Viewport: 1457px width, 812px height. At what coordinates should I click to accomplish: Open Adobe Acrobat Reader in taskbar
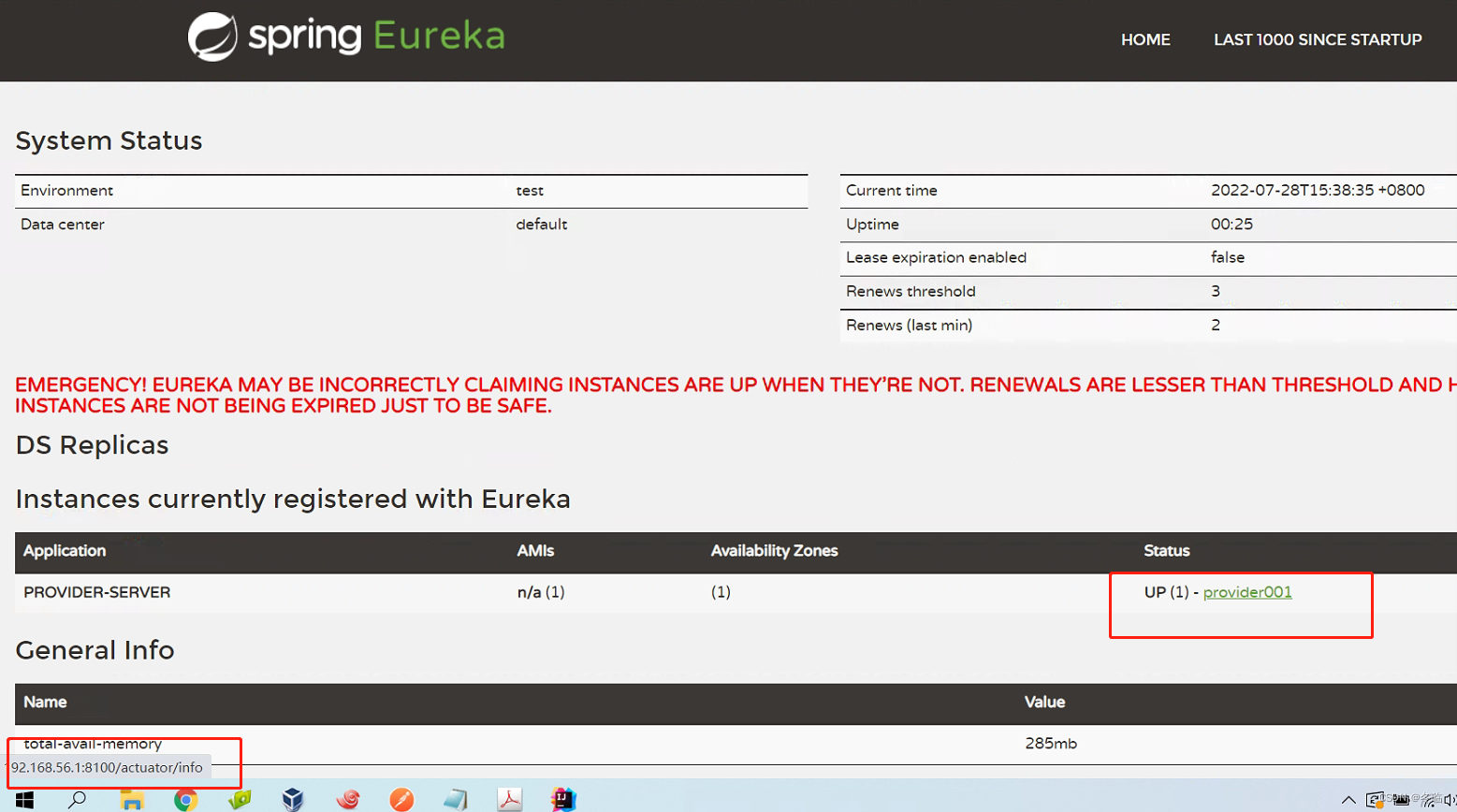click(509, 799)
